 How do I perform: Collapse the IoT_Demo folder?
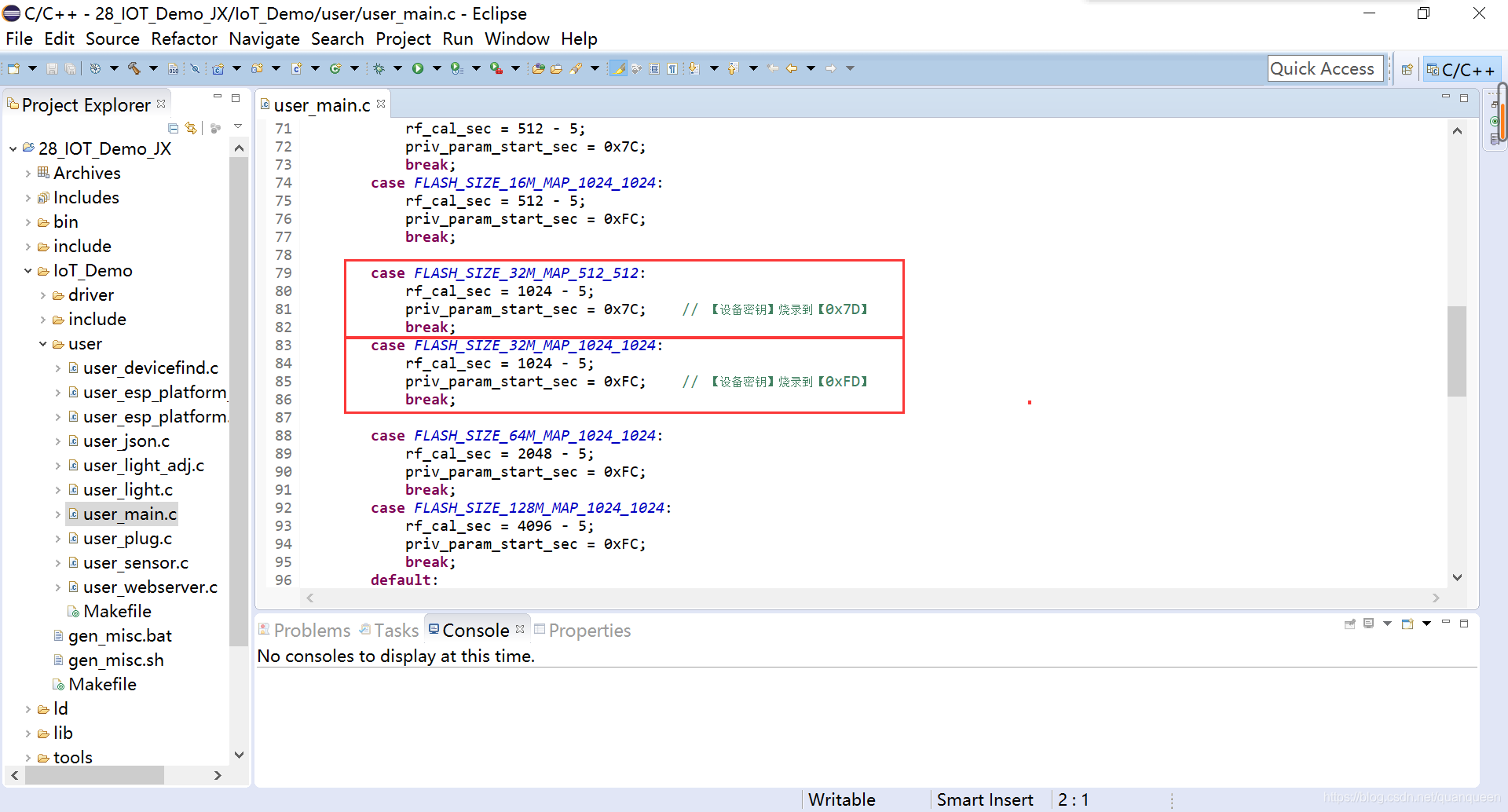(x=28, y=270)
